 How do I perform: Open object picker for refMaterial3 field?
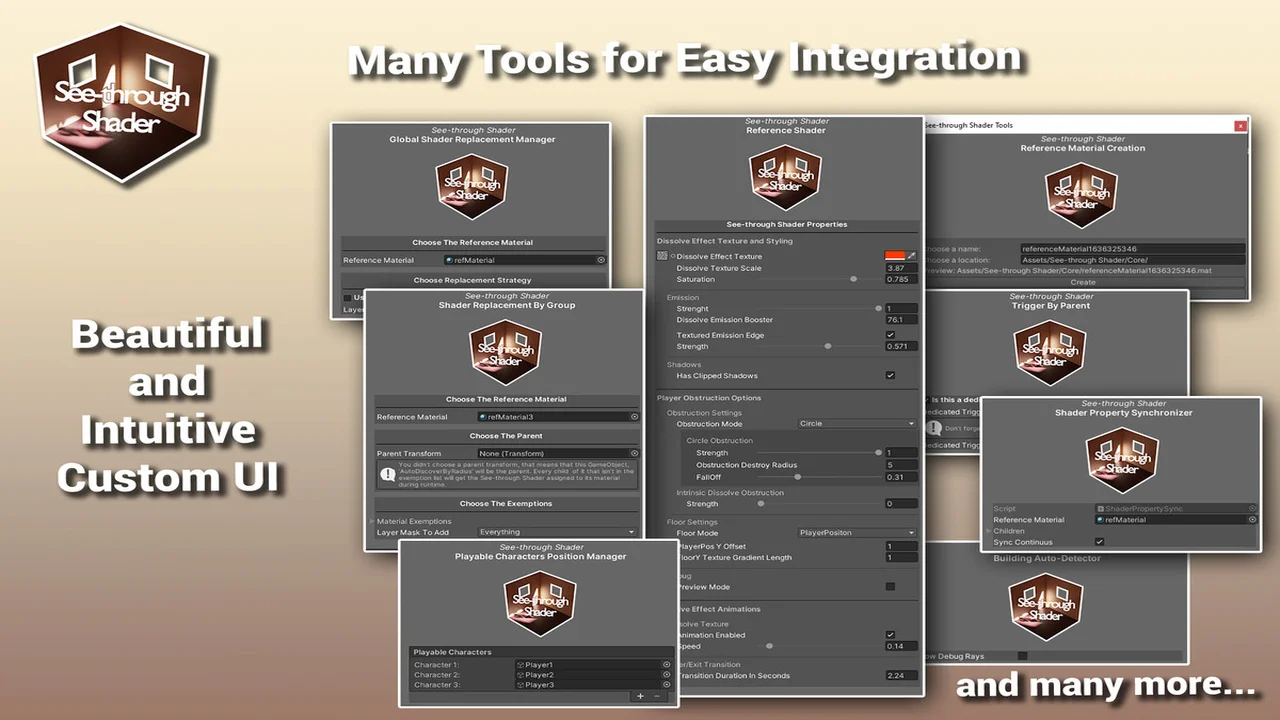tap(634, 417)
